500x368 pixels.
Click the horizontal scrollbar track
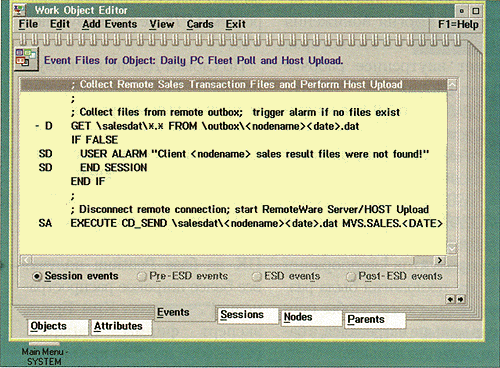[x=233, y=260]
